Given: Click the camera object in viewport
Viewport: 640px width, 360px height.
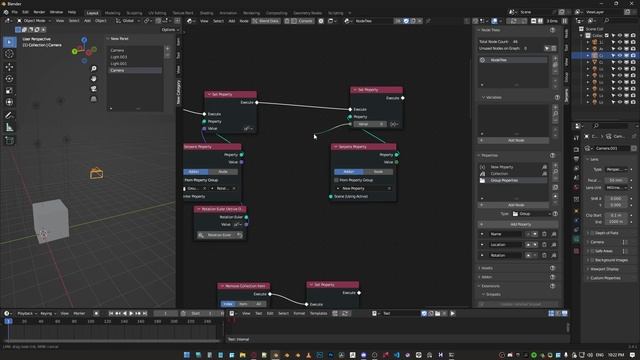Looking at the screenshot, I should pos(97,173).
